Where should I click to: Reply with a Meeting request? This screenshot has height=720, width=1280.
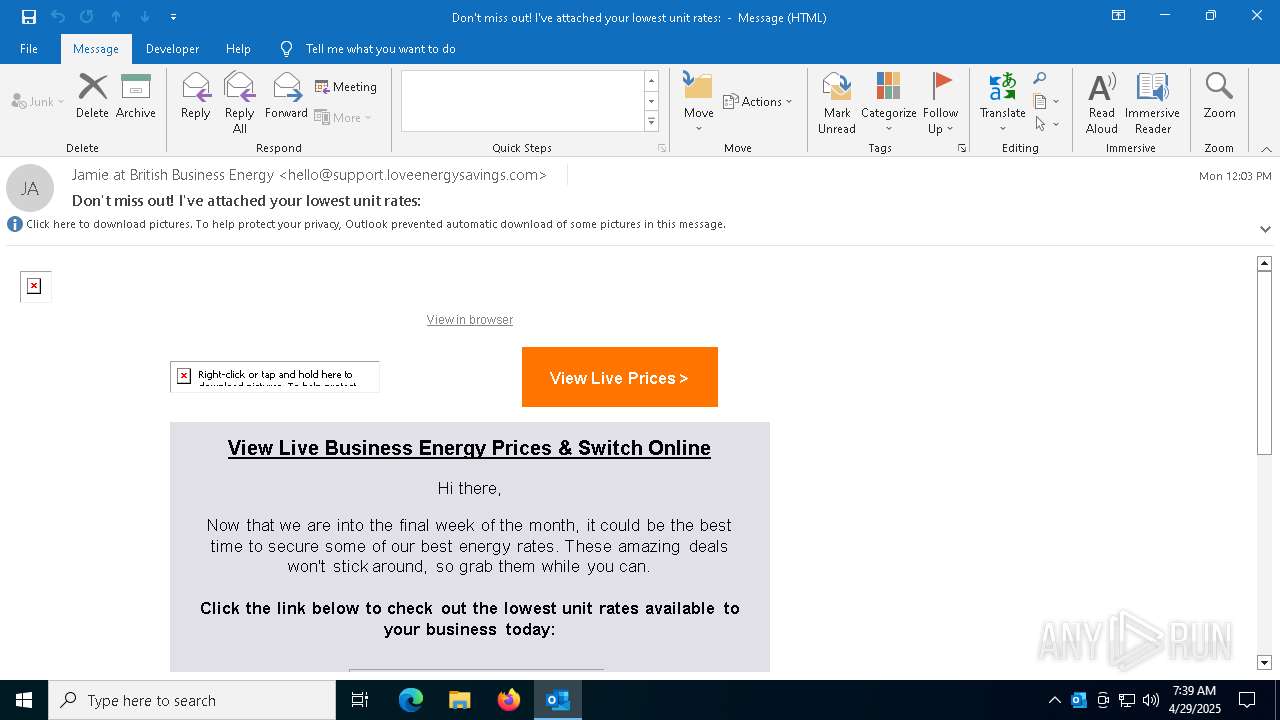tap(346, 87)
